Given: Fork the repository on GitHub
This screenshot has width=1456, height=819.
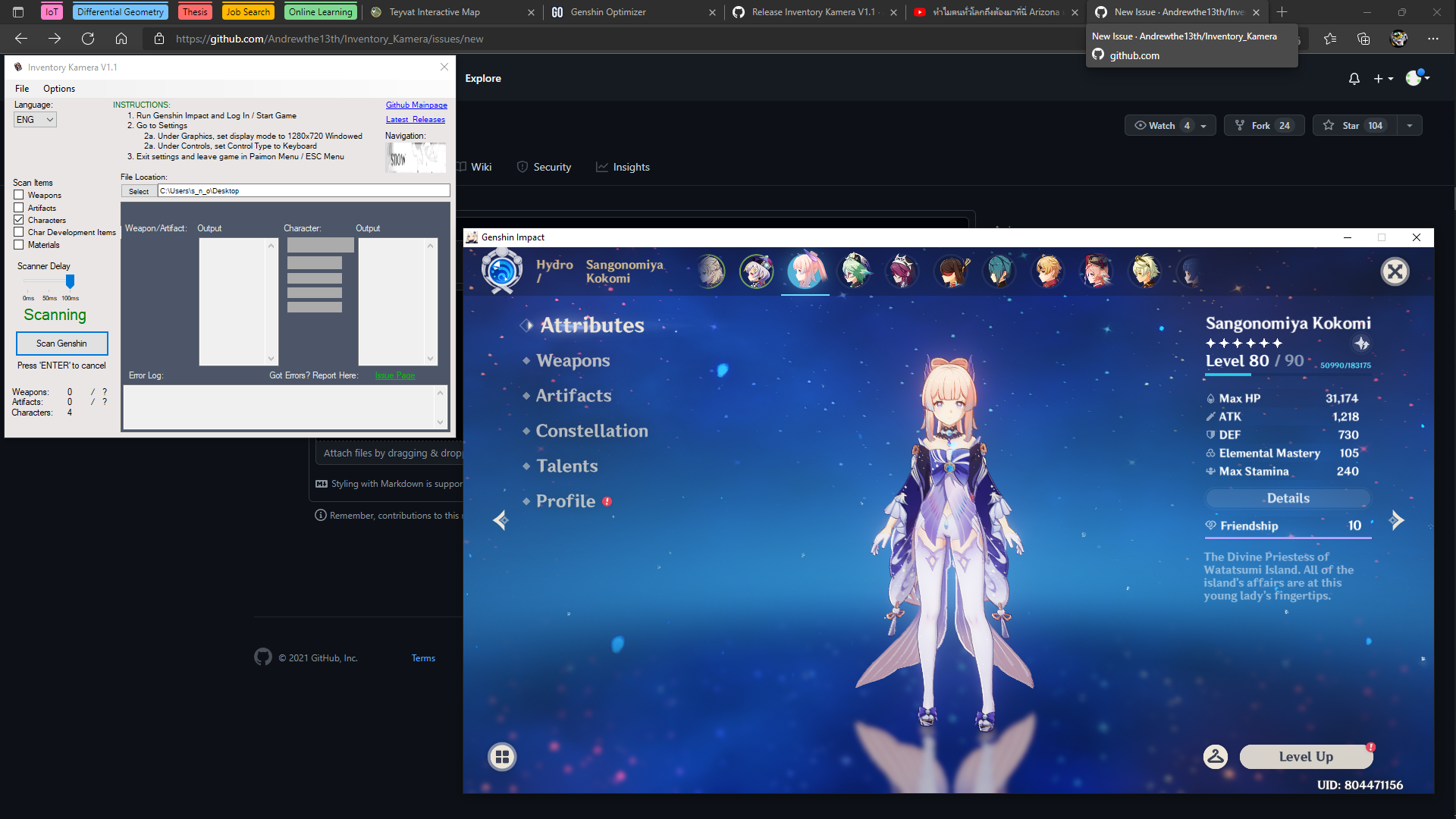Looking at the screenshot, I should [x=1264, y=126].
